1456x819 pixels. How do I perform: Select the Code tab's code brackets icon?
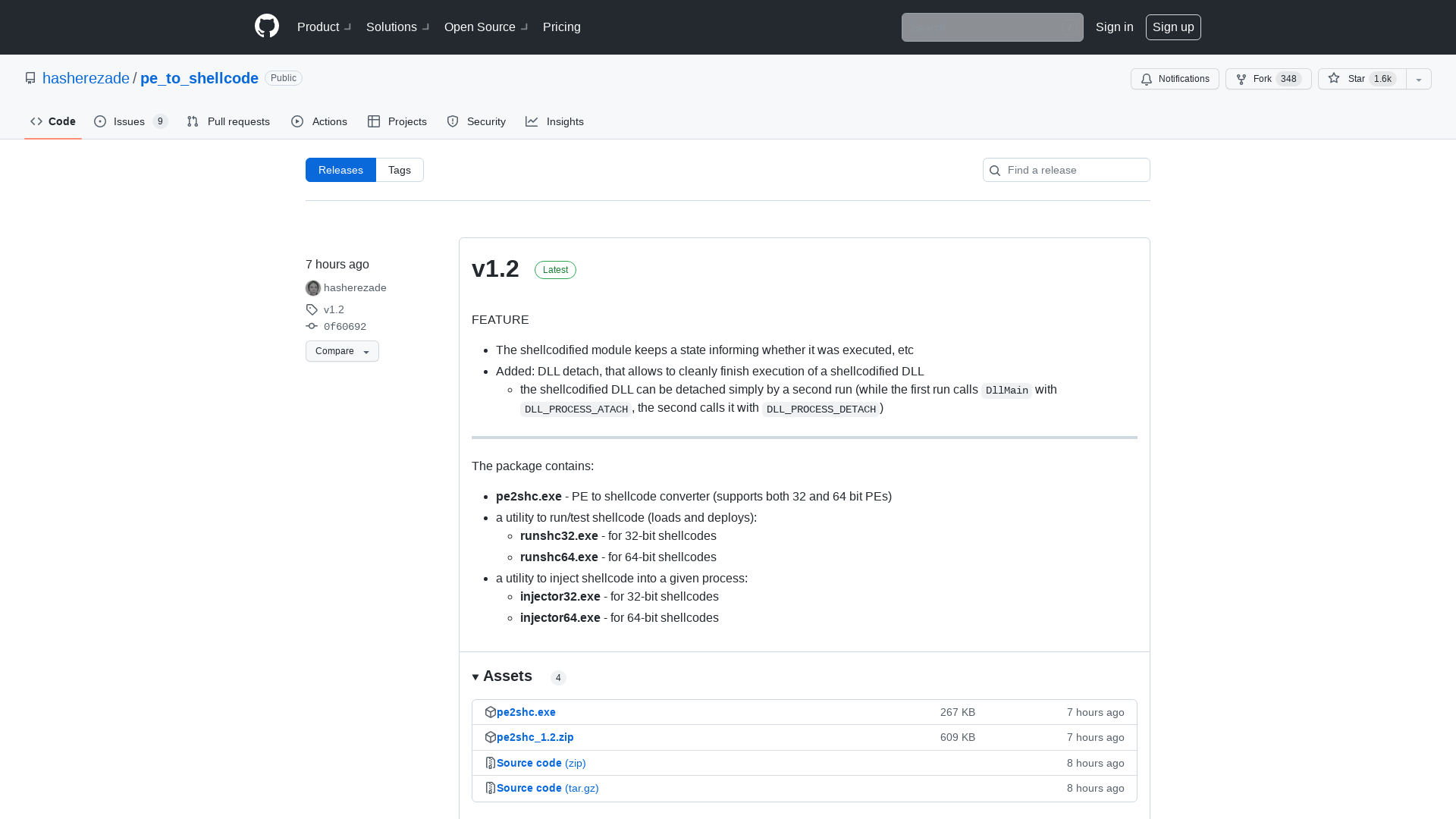(36, 121)
